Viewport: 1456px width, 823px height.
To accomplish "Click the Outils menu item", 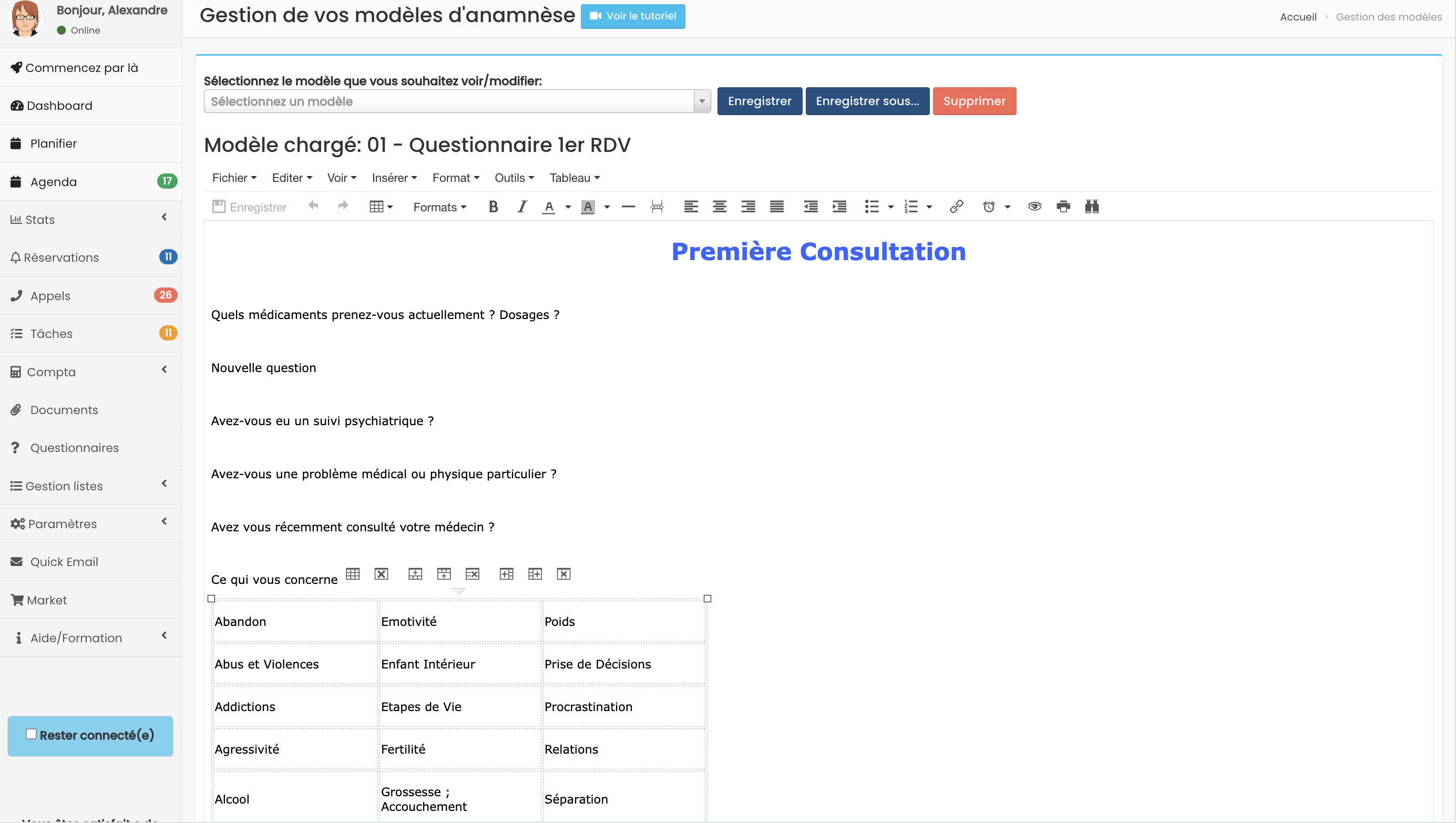I will pos(515,178).
